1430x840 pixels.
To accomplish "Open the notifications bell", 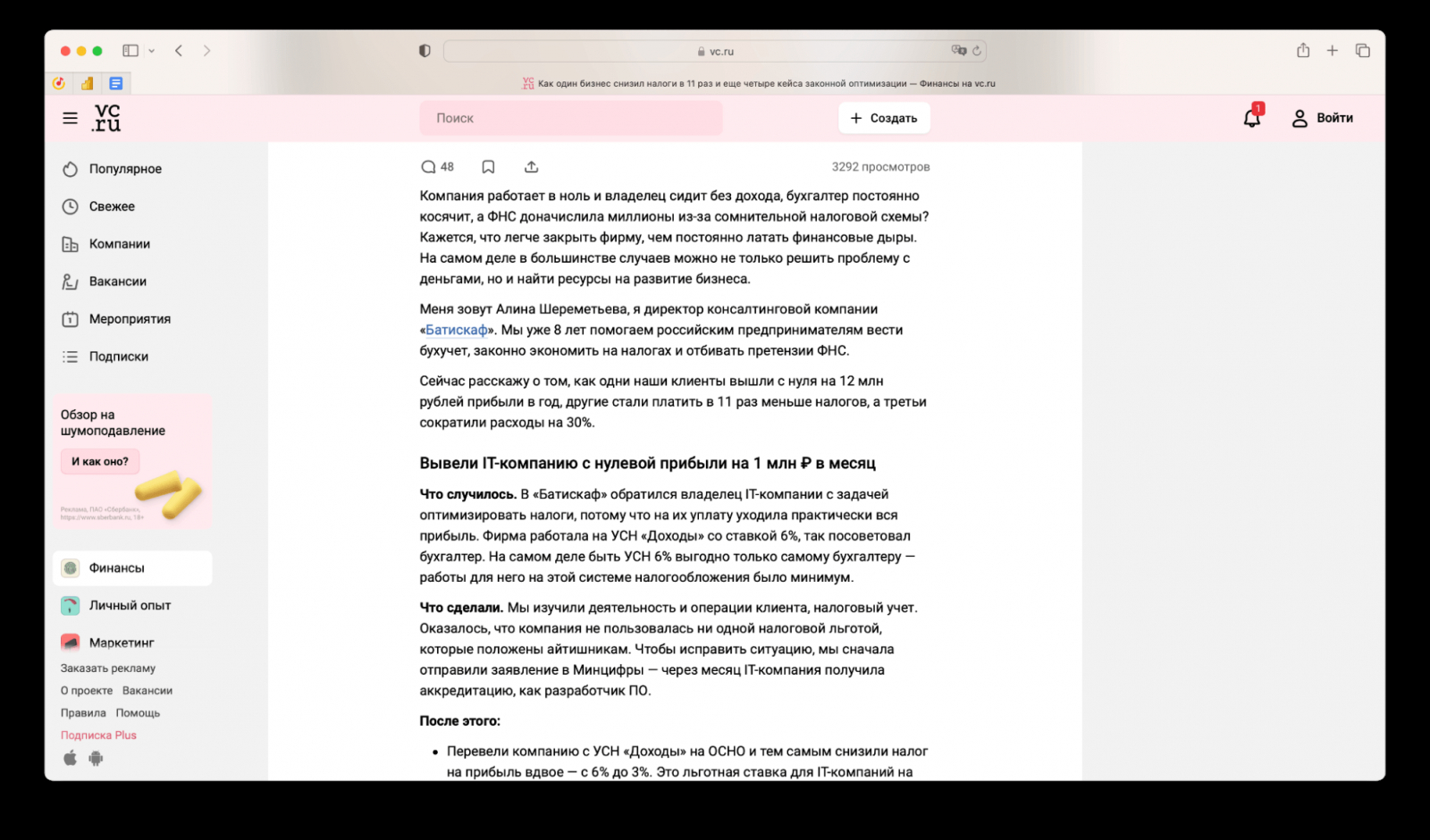I will (x=1252, y=117).
